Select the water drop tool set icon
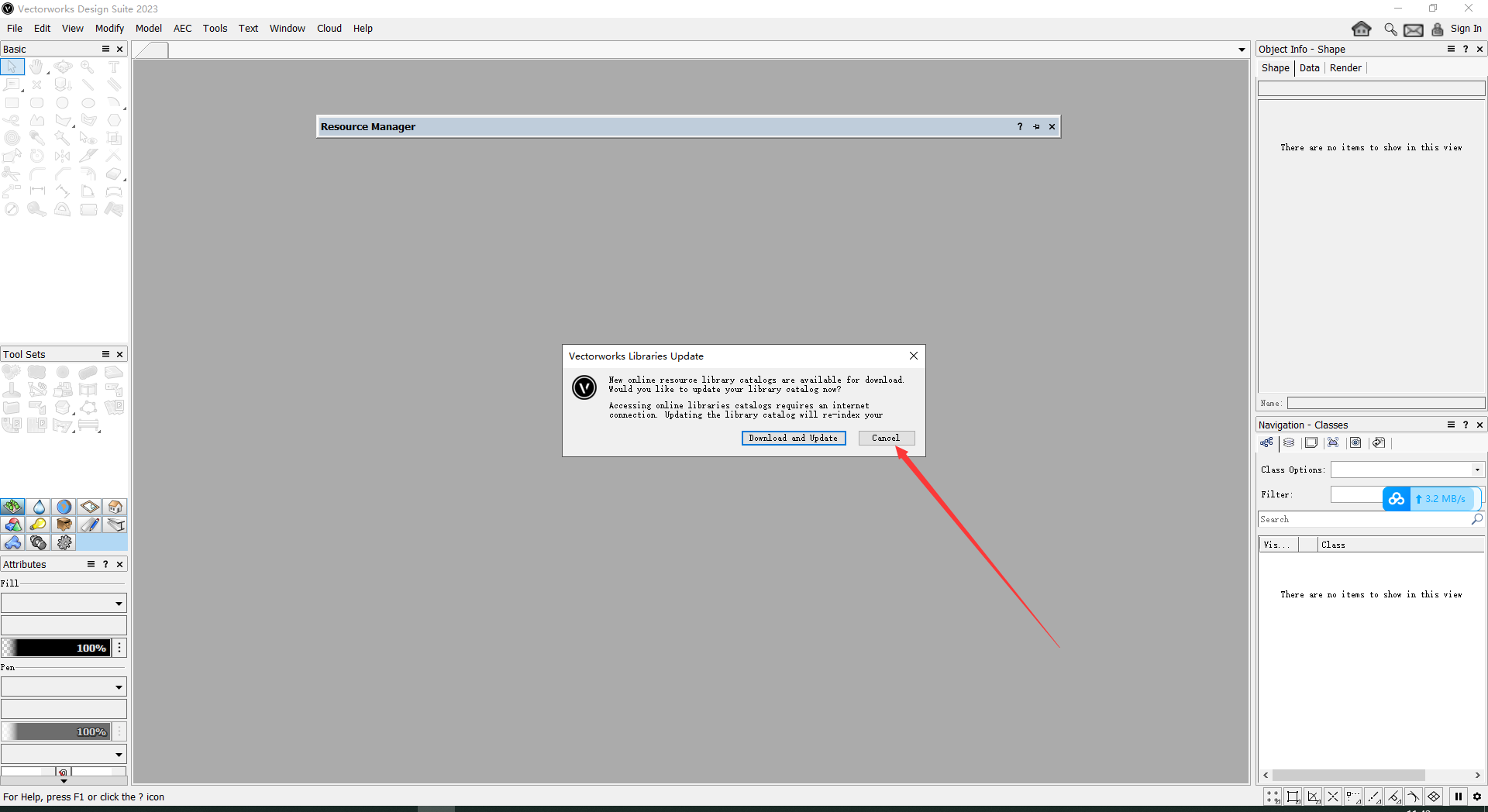1488x812 pixels. [39, 507]
